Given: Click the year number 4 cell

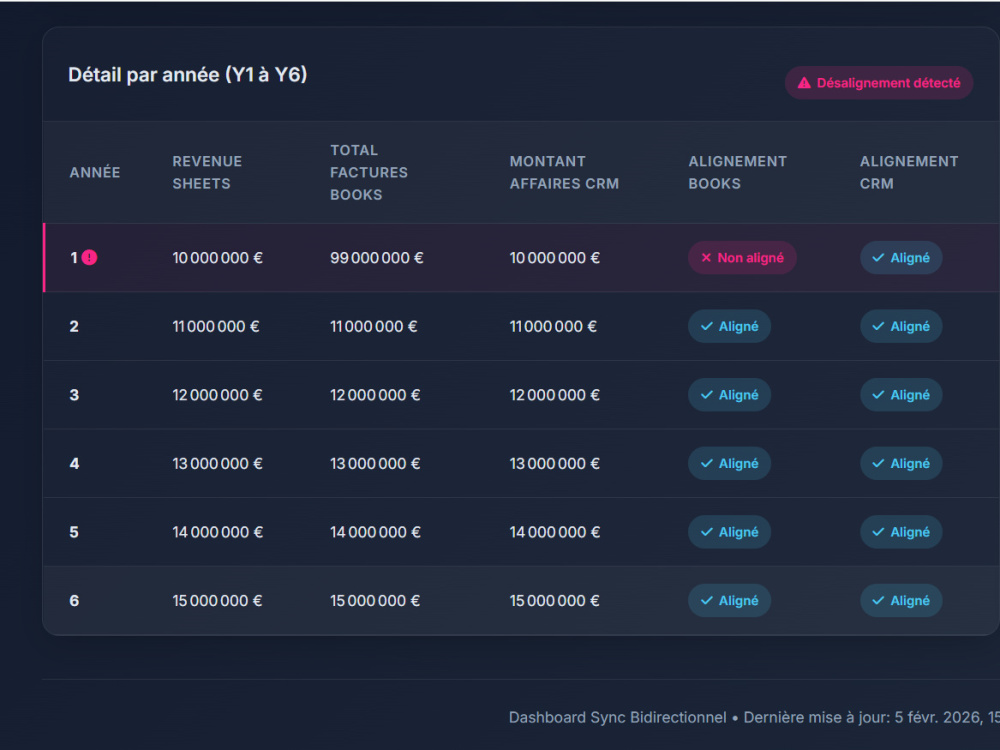Looking at the screenshot, I should (74, 464).
